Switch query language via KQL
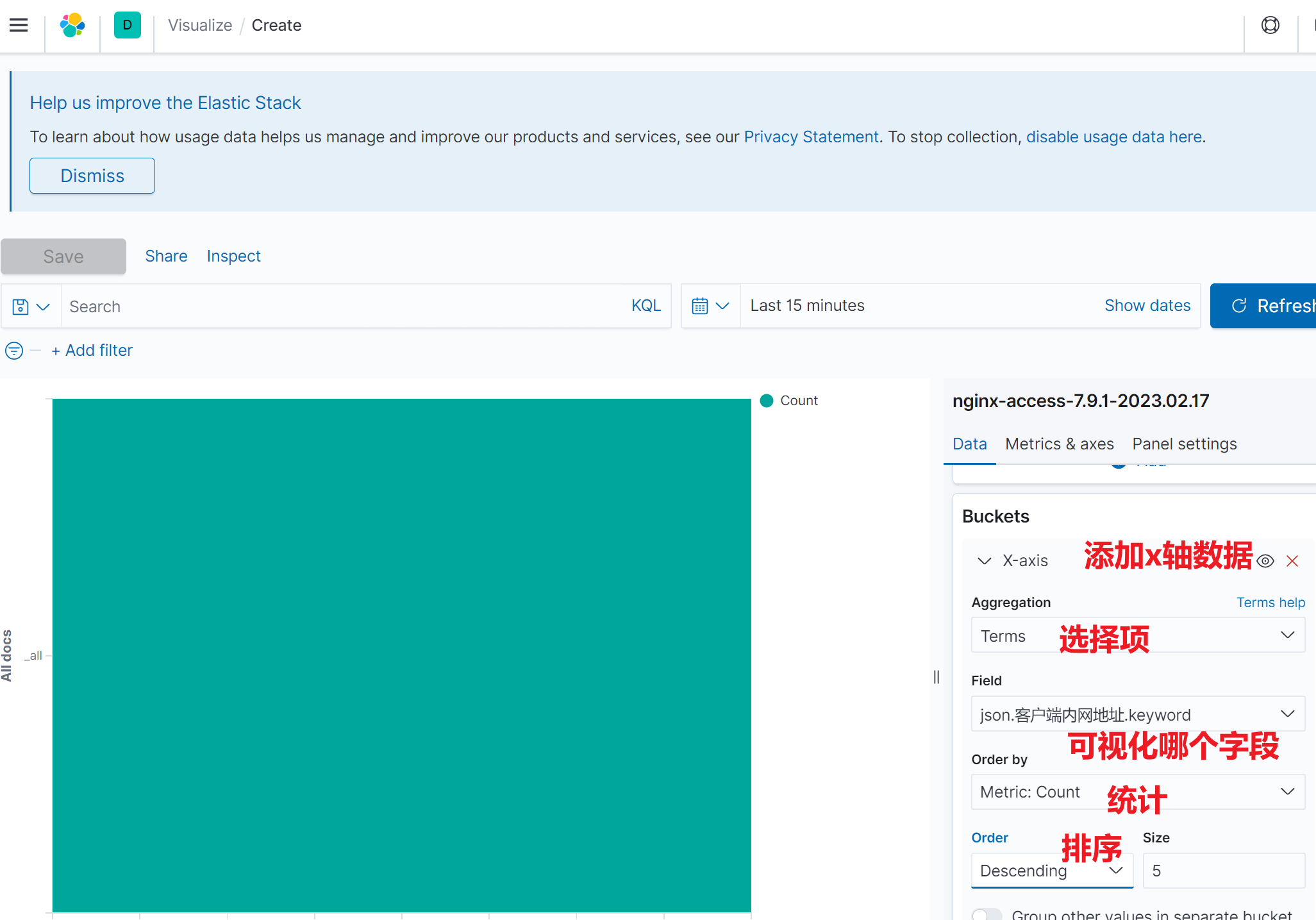The width and height of the screenshot is (1316, 920). click(x=646, y=306)
